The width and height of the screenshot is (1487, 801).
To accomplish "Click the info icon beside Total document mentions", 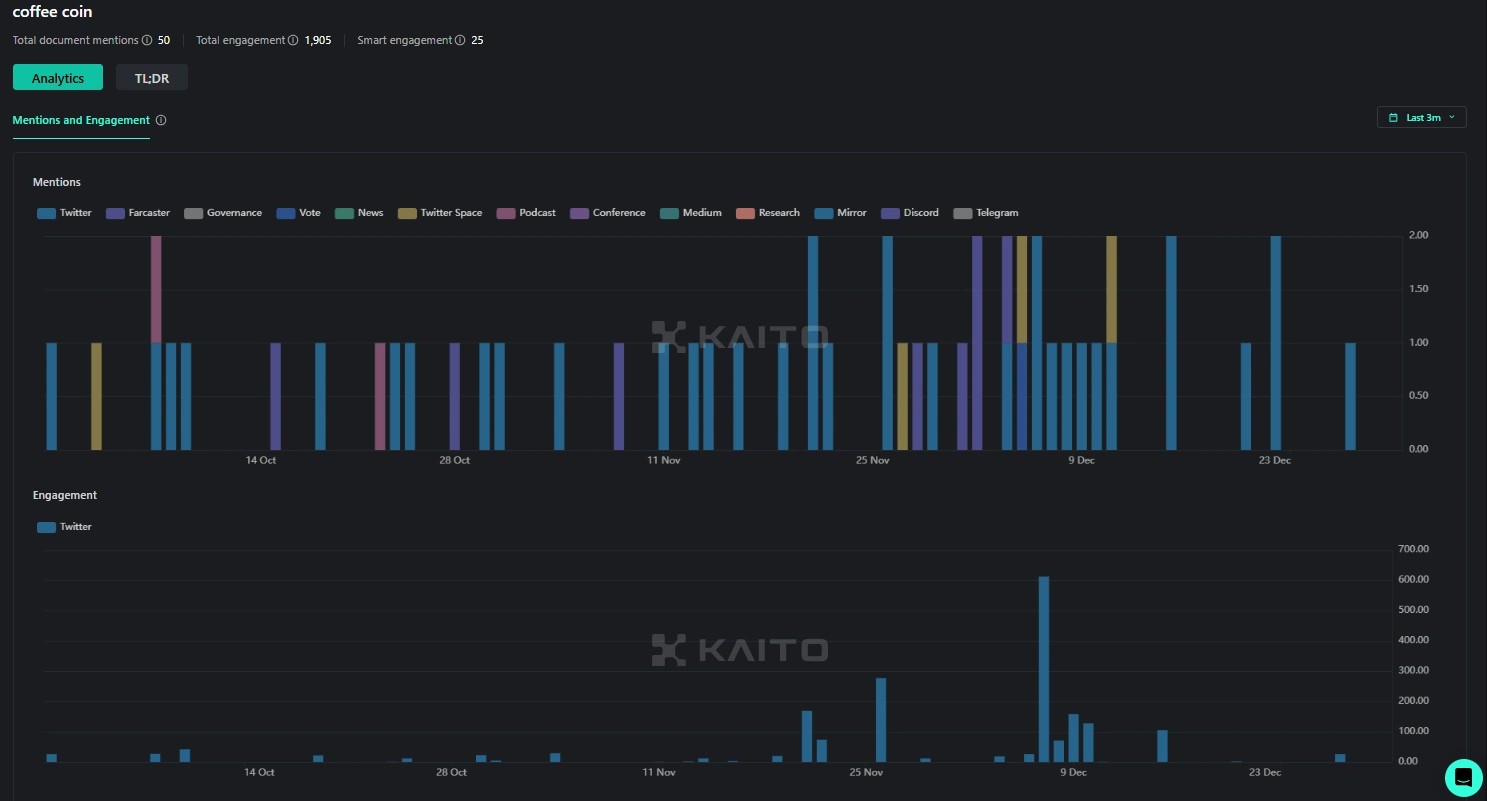I will point(147,40).
